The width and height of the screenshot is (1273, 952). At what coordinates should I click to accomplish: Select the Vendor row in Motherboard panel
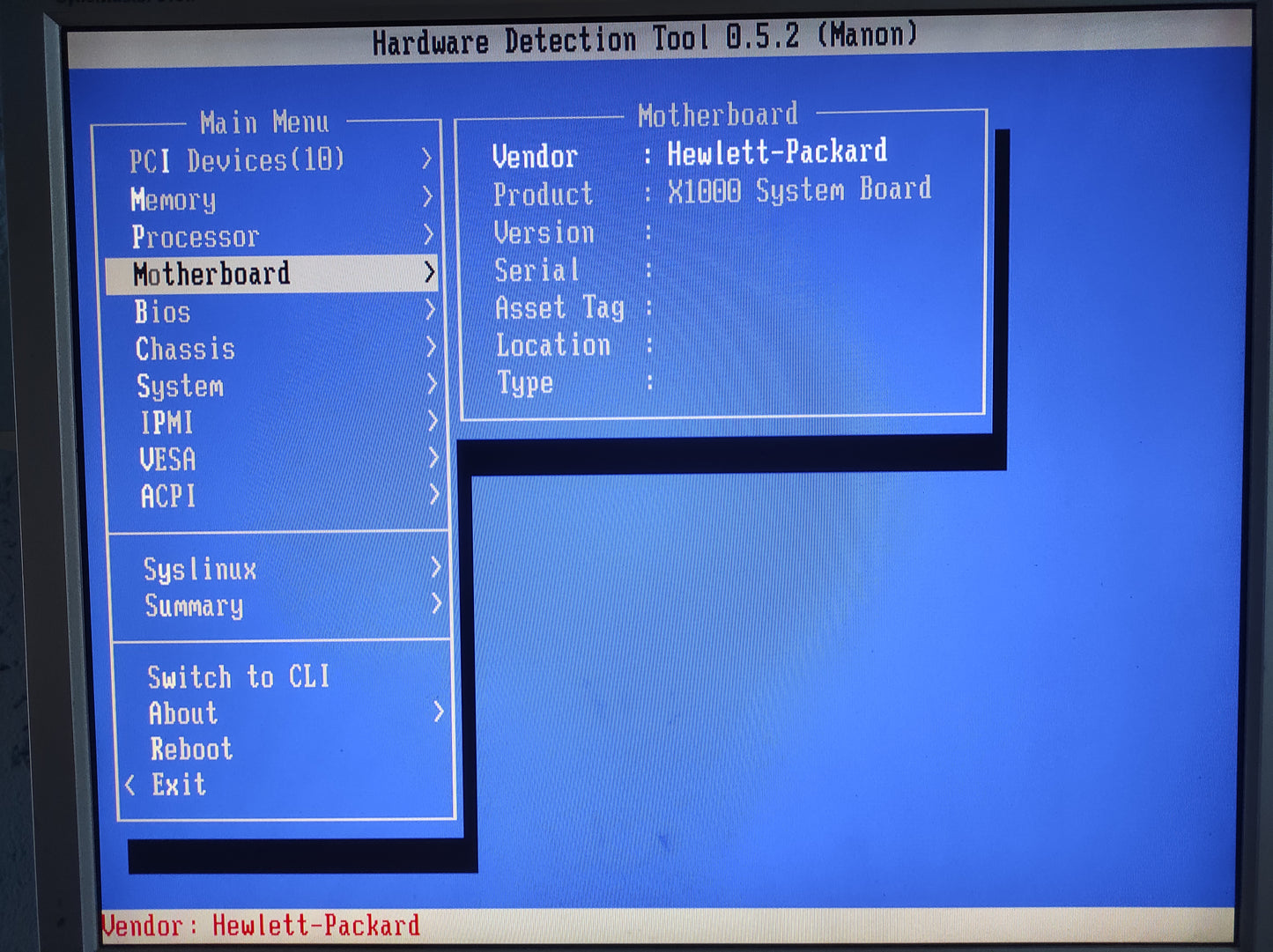(x=689, y=155)
